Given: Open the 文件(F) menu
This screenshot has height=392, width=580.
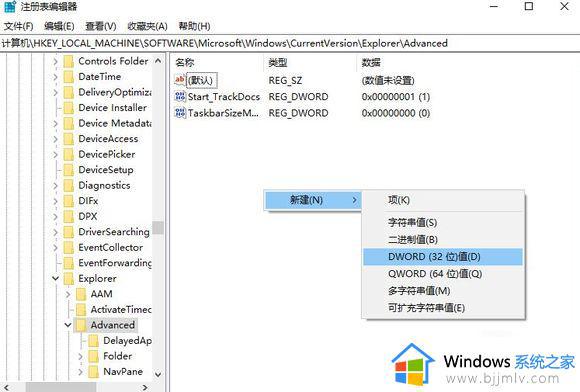Looking at the screenshot, I should click(18, 26).
